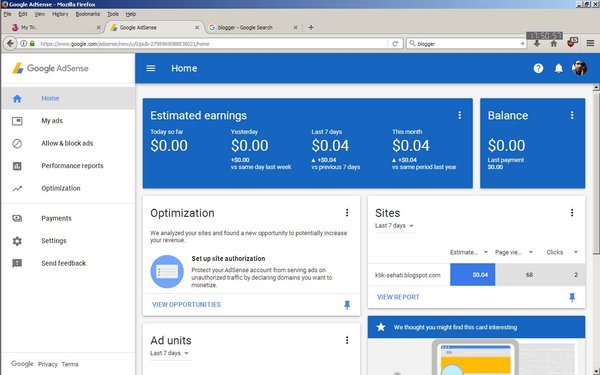Click the Settings gear icon

point(17,241)
